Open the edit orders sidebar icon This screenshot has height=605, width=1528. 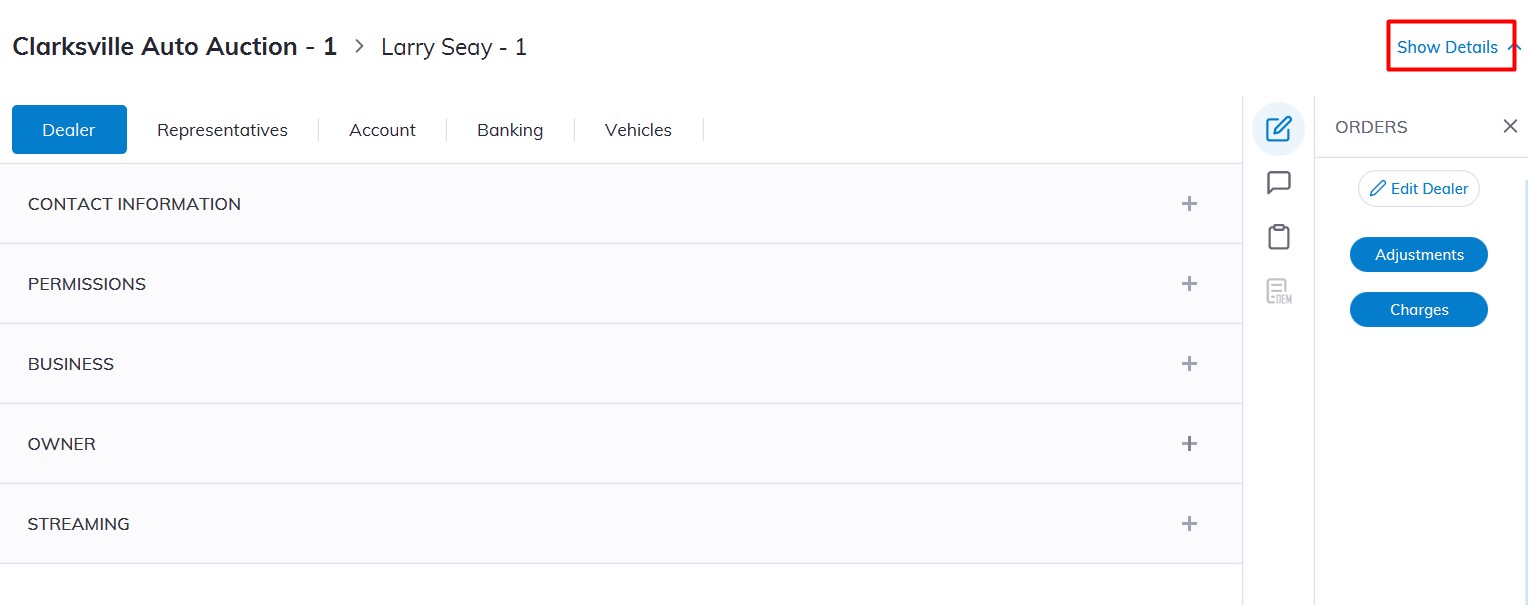pos(1278,129)
